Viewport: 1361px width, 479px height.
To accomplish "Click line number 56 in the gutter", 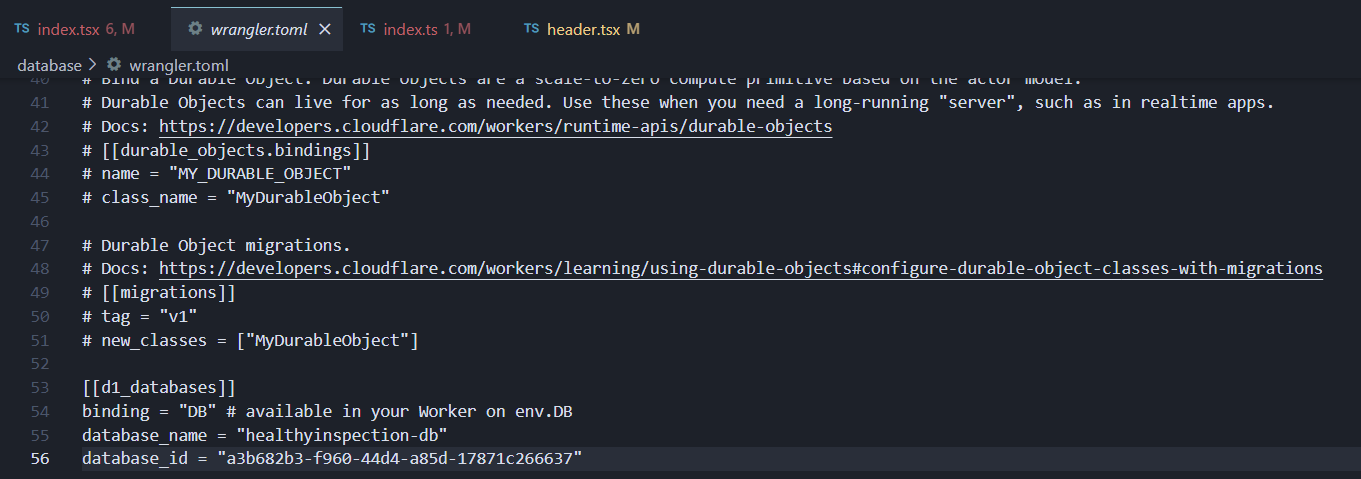I will click(x=39, y=458).
